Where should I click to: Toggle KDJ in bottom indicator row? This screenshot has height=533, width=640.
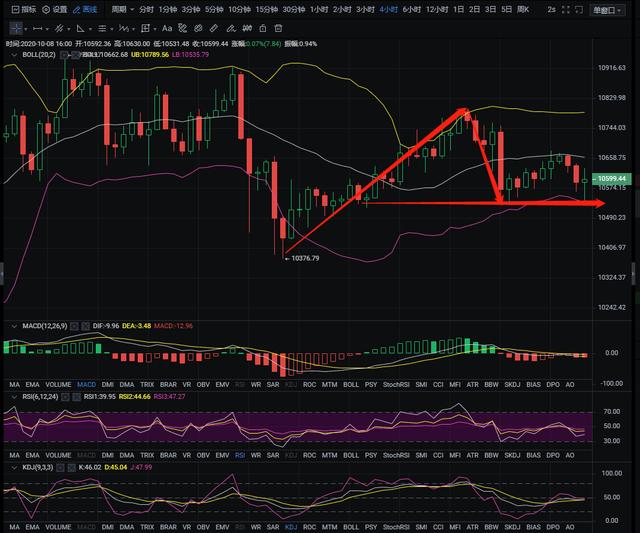(x=291, y=527)
